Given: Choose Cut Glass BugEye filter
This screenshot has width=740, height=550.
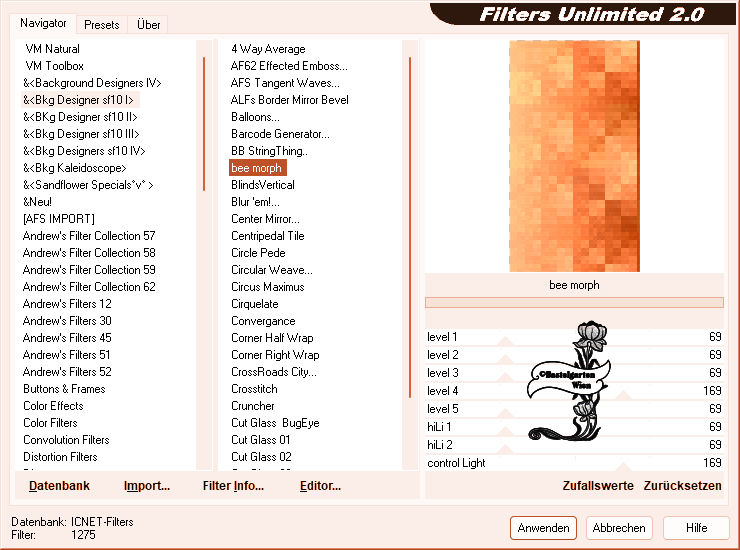Looking at the screenshot, I should click(275, 423).
